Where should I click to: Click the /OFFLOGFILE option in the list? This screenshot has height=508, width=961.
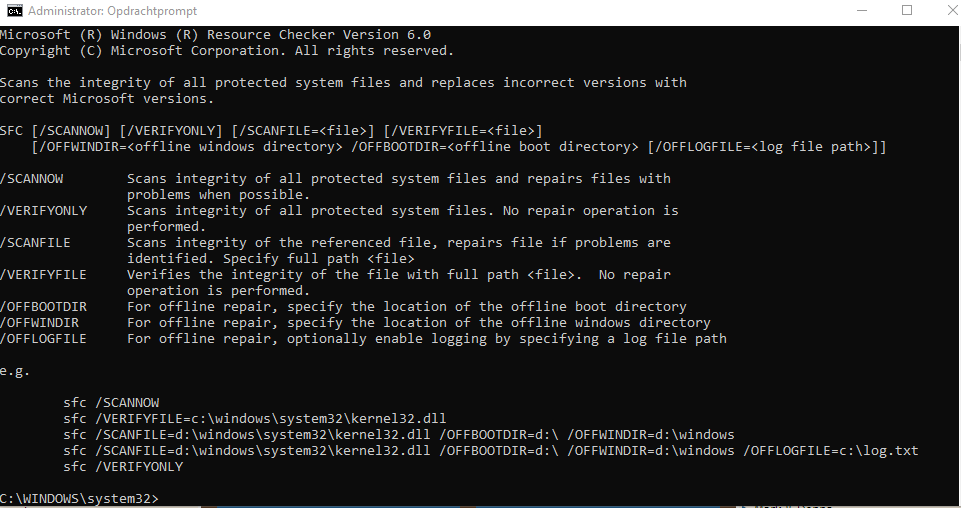[44, 339]
